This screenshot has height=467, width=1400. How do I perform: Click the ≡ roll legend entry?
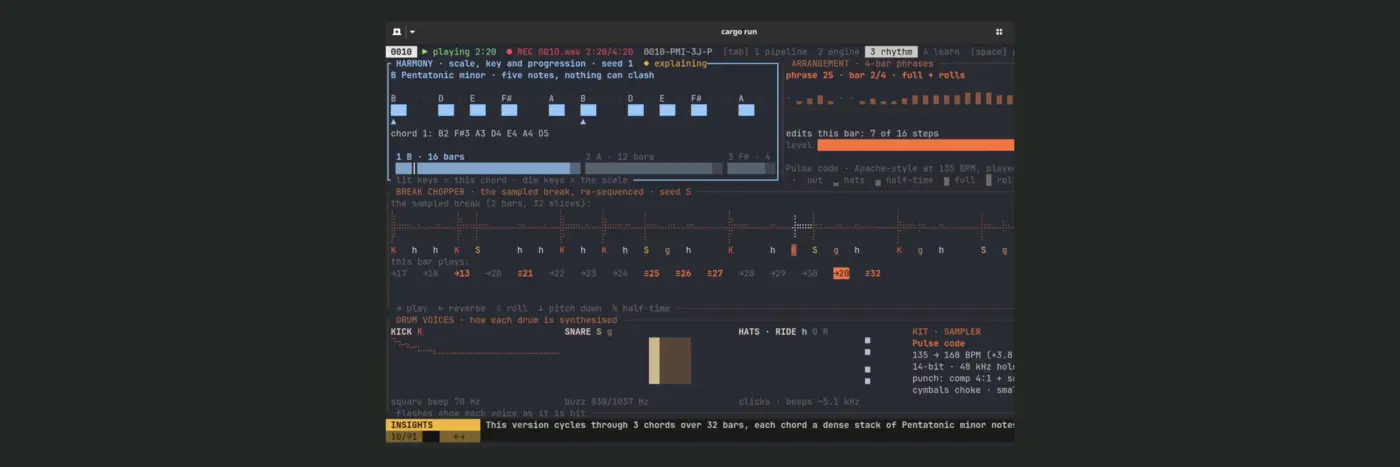tap(512, 308)
